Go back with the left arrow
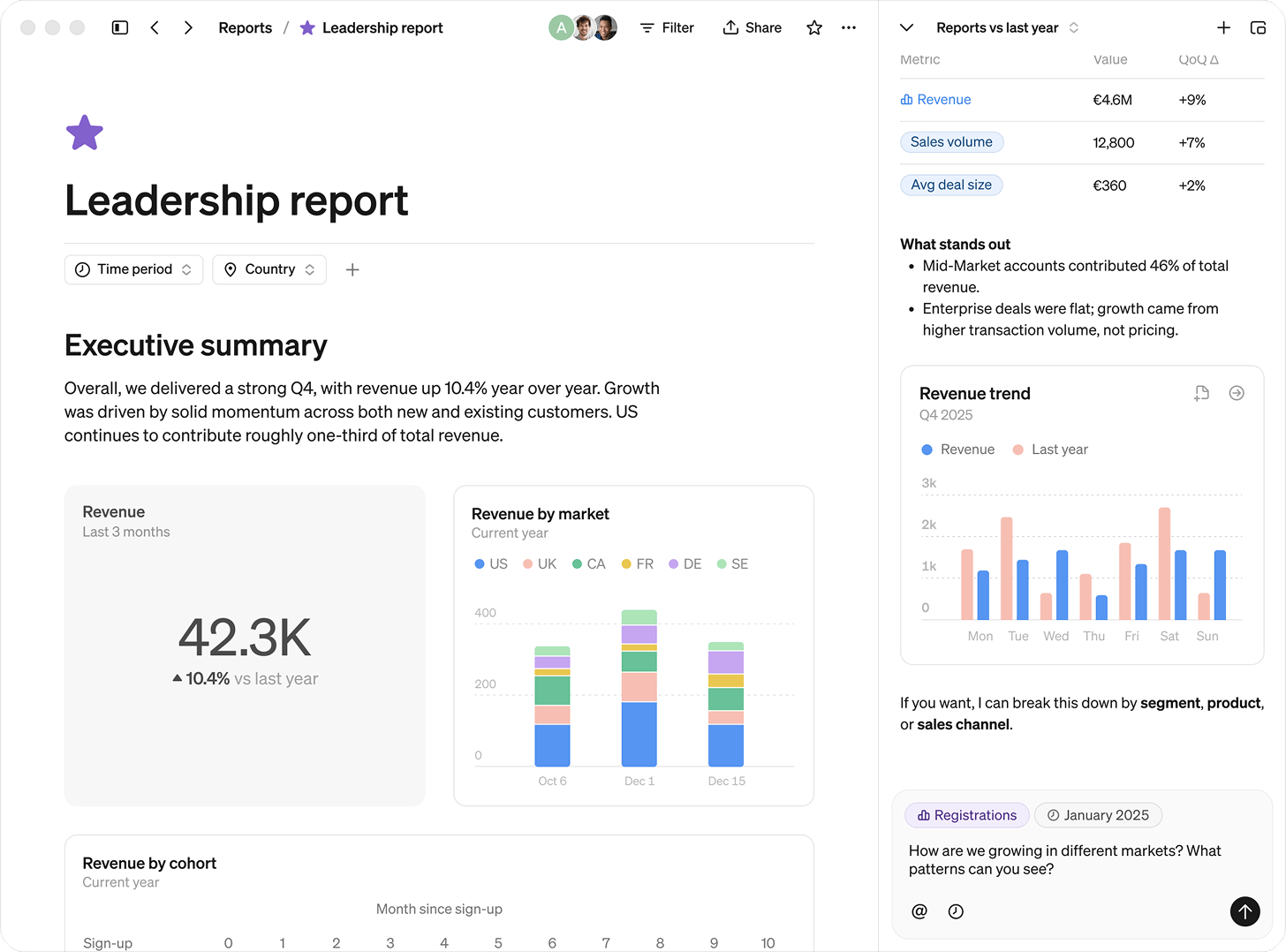 click(x=155, y=27)
